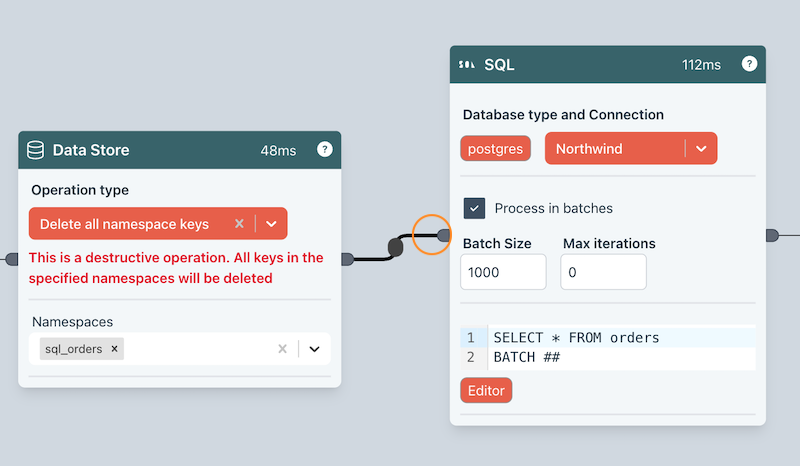Click the SQL node icon
Viewport: 800px width, 466px height.
coord(466,65)
